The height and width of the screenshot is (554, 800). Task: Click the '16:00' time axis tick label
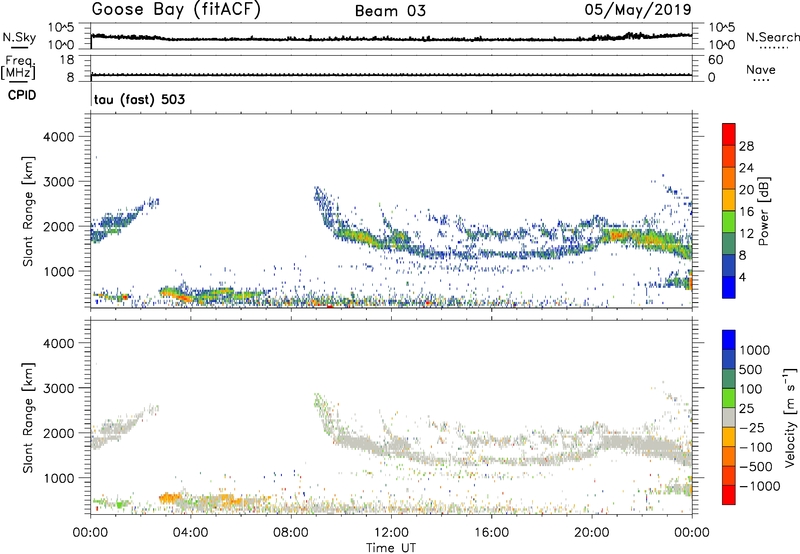pos(491,533)
